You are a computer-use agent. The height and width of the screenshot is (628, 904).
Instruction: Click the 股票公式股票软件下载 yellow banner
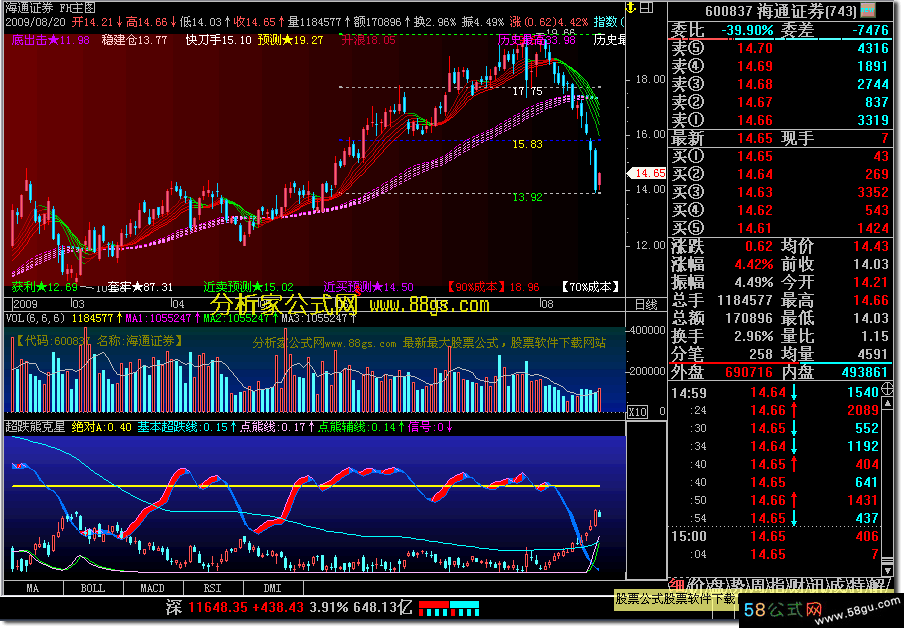point(675,599)
